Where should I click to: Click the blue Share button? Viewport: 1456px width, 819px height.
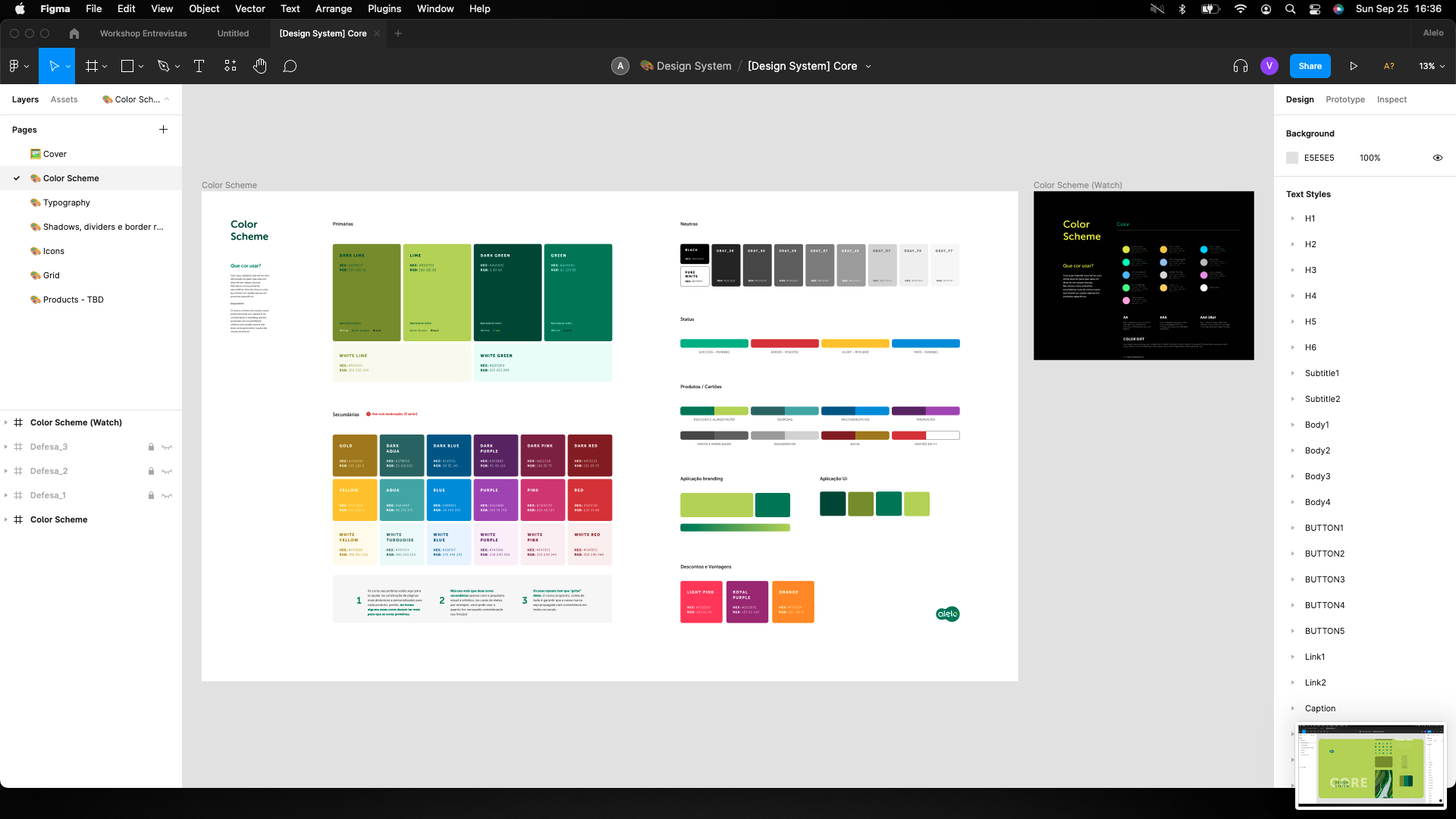pyautogui.click(x=1310, y=66)
